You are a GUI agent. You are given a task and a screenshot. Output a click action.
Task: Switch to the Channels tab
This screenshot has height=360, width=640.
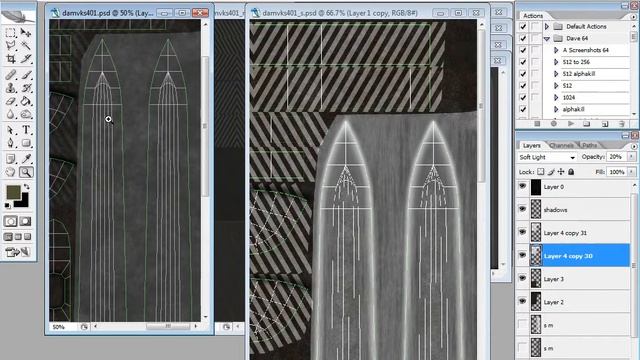coord(562,145)
